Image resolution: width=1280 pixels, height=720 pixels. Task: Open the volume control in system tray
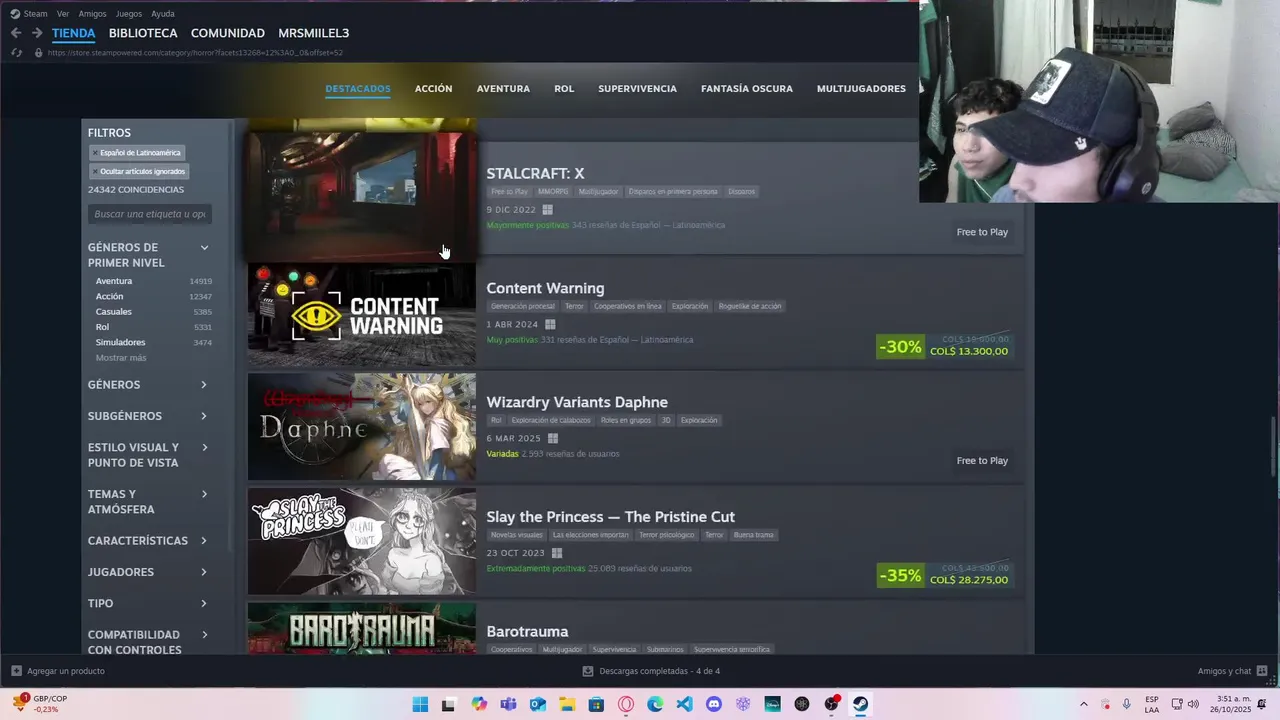[1193, 704]
